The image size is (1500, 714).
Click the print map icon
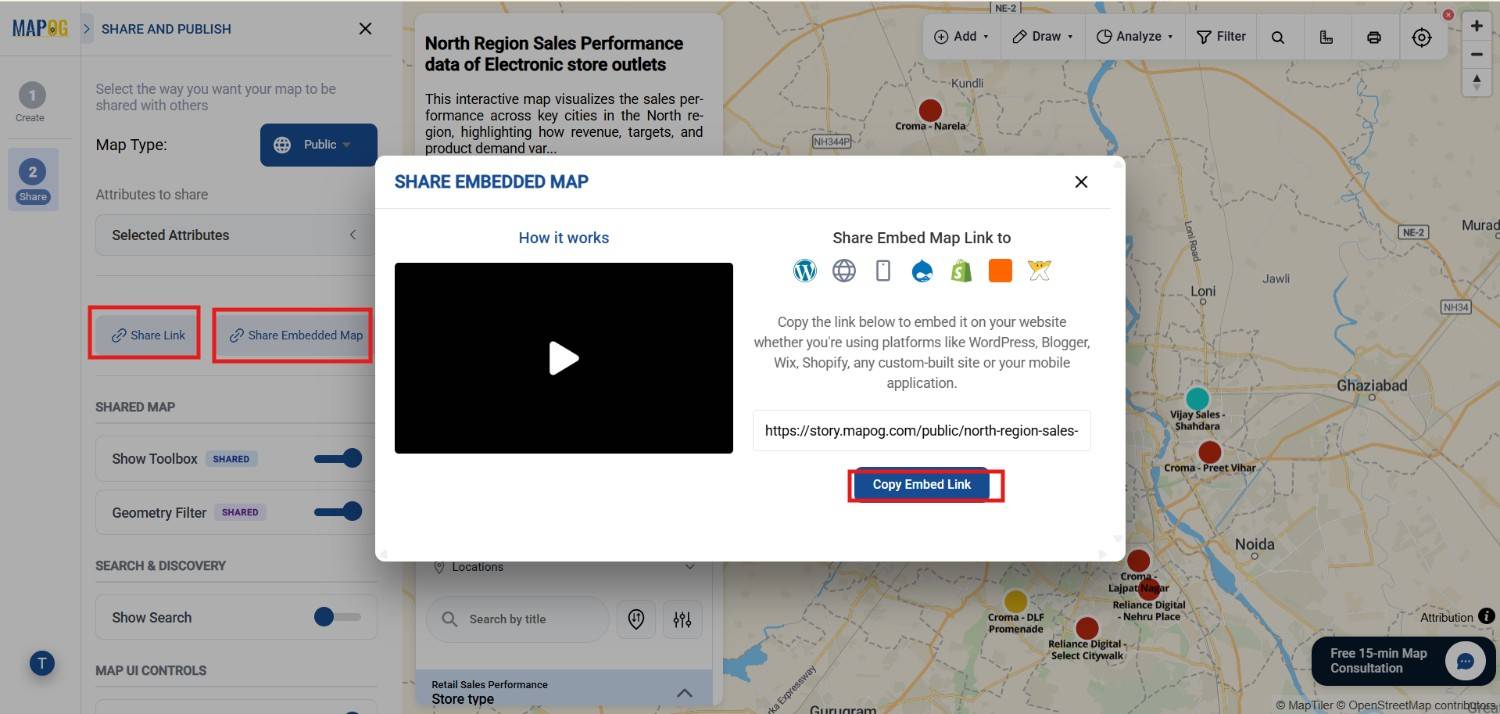[1374, 37]
